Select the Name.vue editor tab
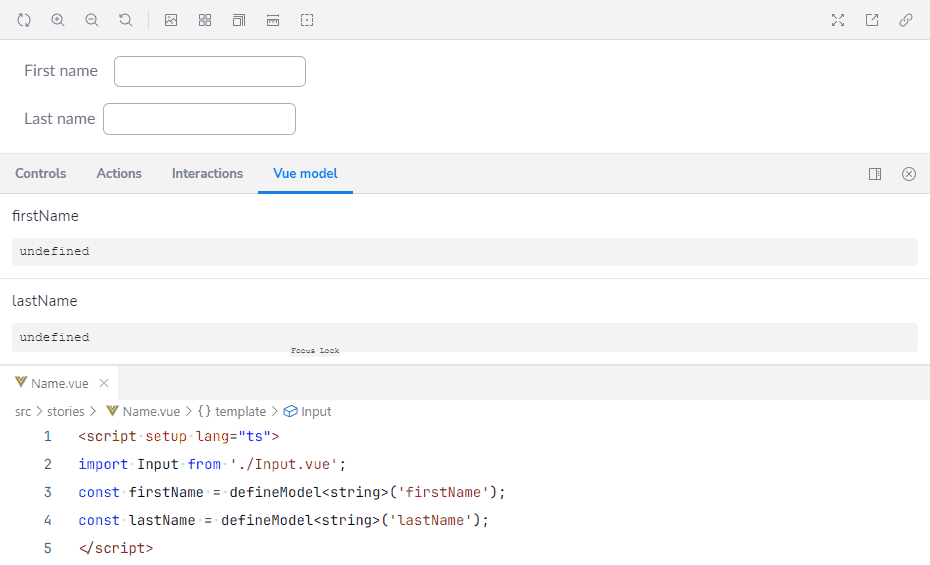930x565 pixels. [x=59, y=384]
